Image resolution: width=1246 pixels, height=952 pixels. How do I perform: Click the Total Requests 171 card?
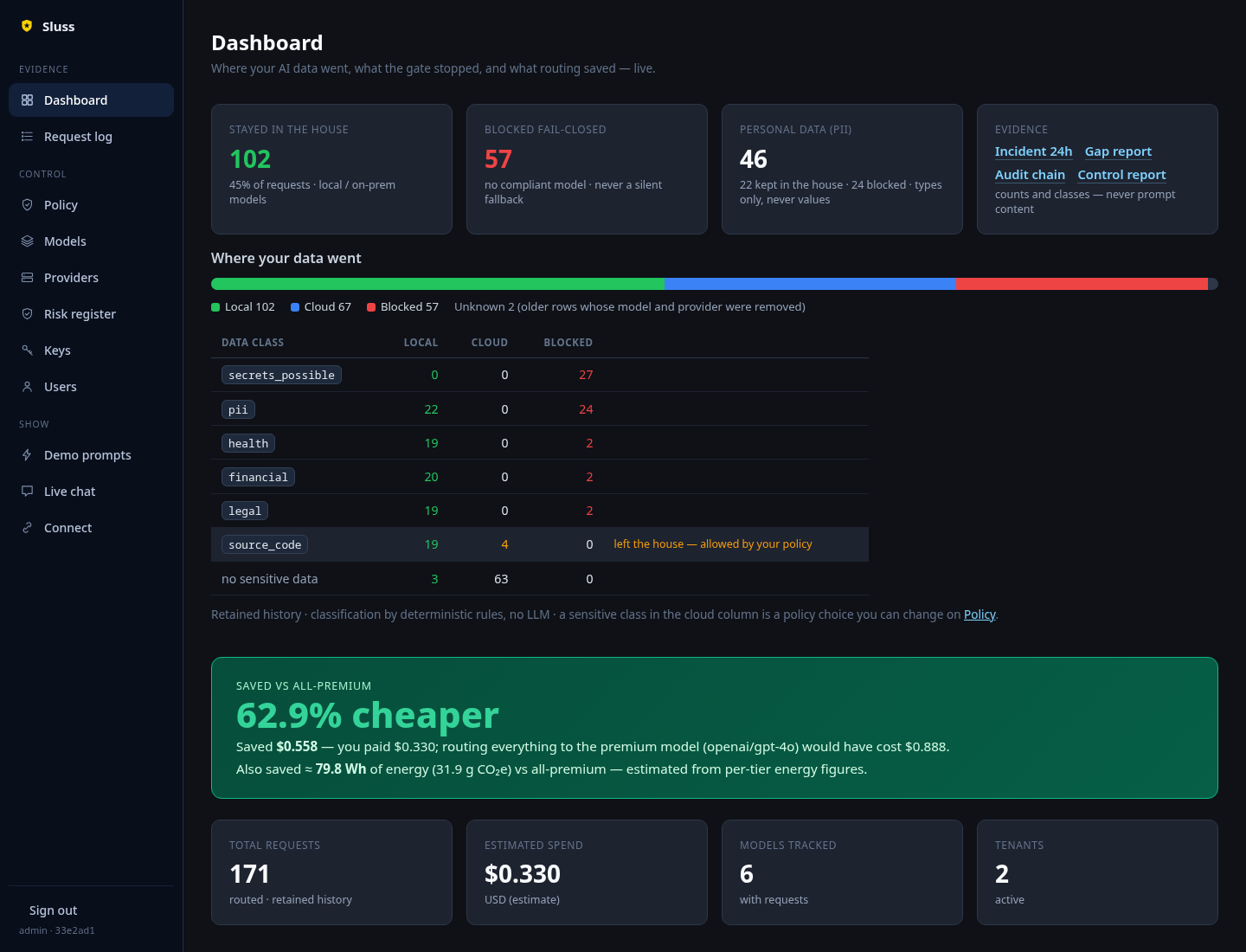coord(331,872)
